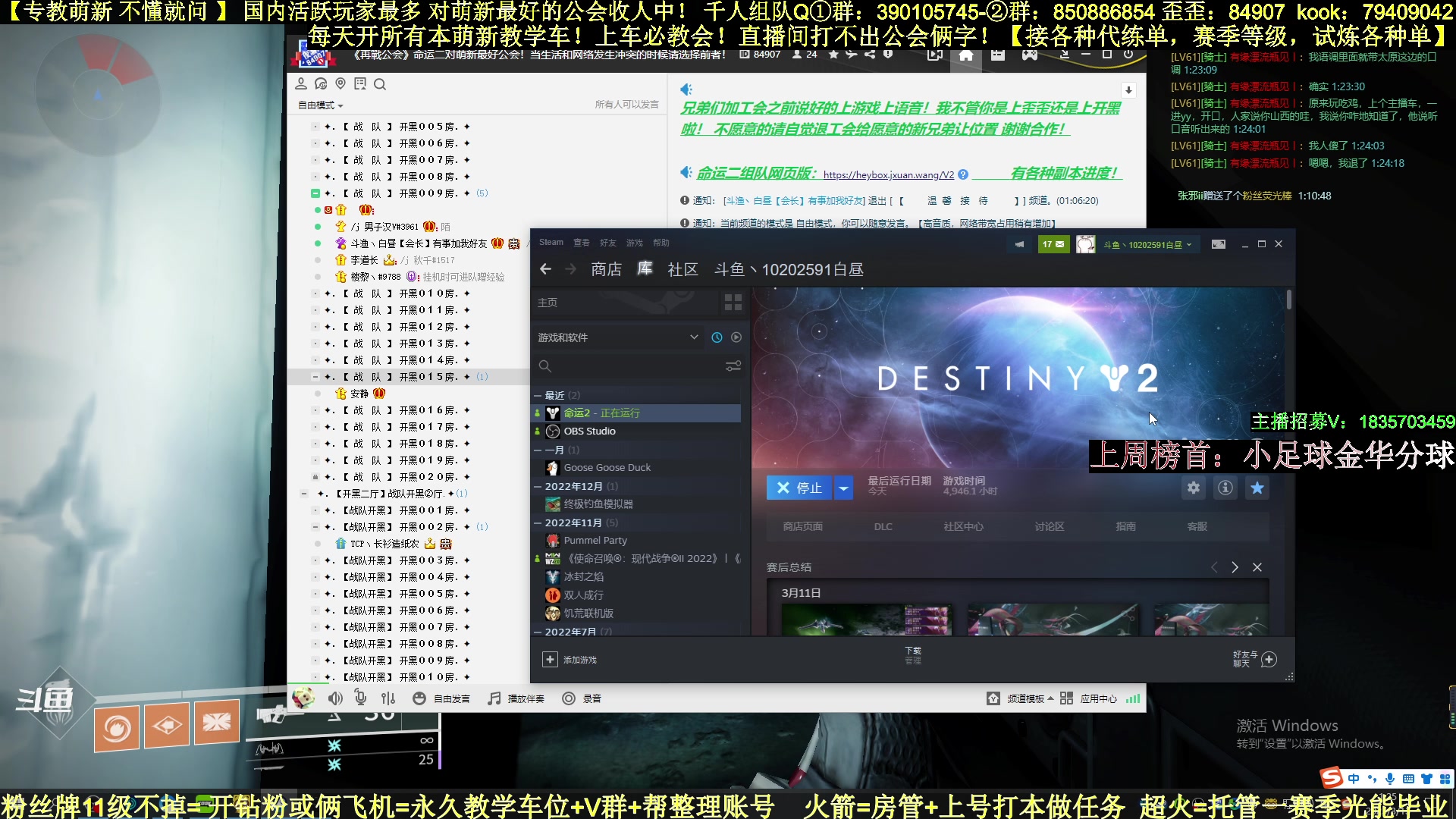Show Destiny 2 info icon

pos(1225,488)
